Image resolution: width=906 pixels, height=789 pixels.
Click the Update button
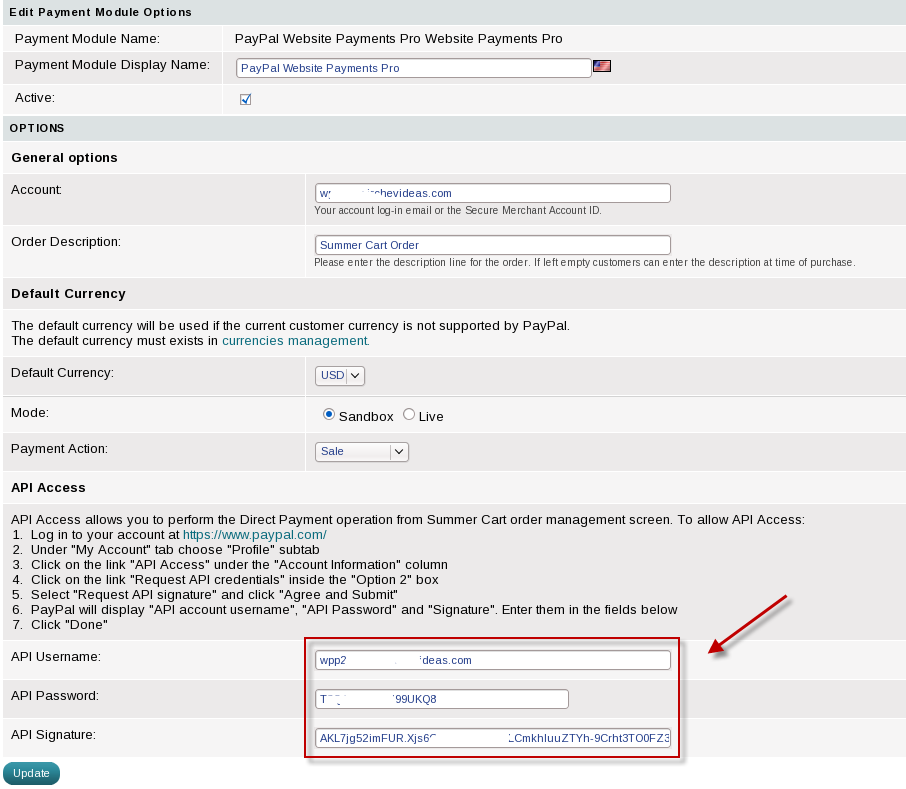point(31,773)
